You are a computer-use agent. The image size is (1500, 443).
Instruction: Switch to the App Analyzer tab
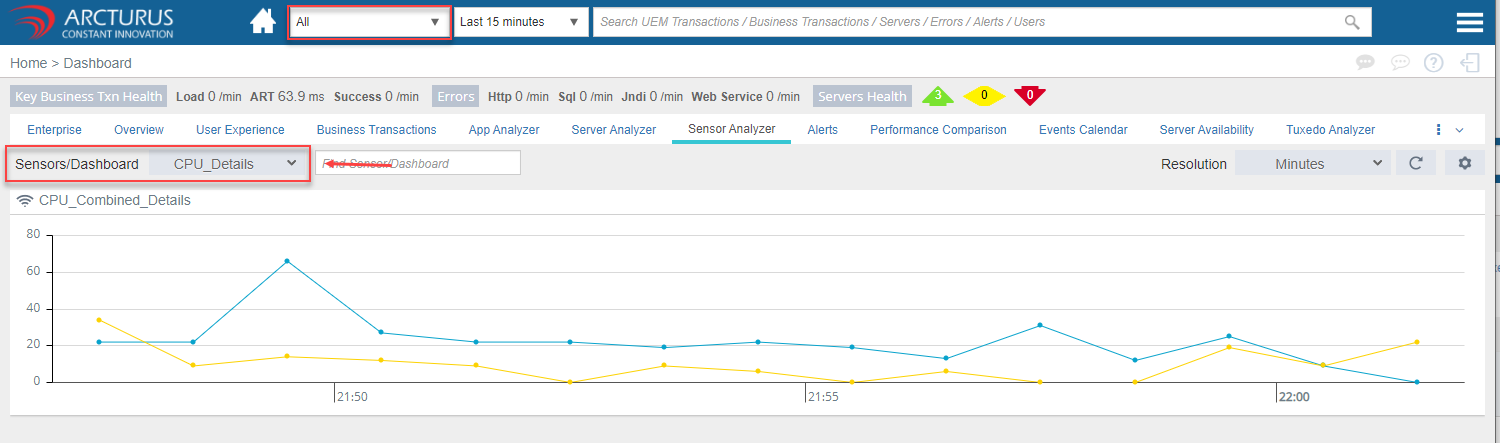tap(504, 130)
